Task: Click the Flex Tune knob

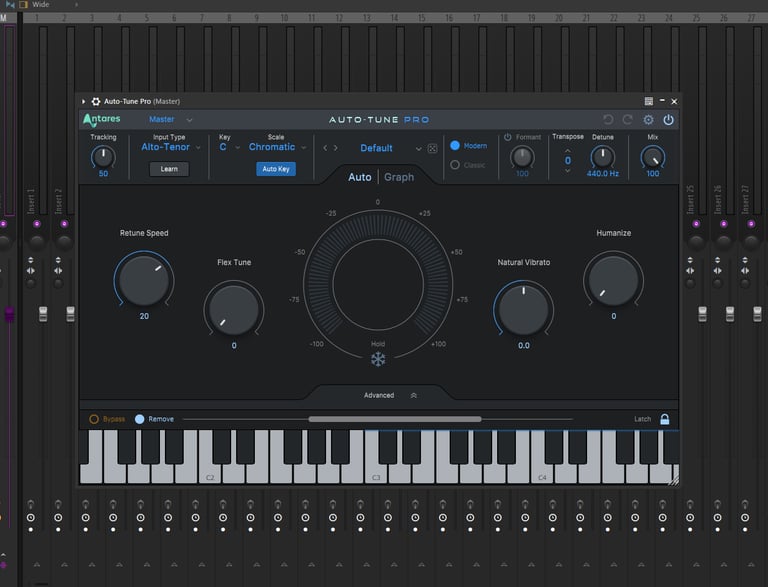Action: point(234,309)
